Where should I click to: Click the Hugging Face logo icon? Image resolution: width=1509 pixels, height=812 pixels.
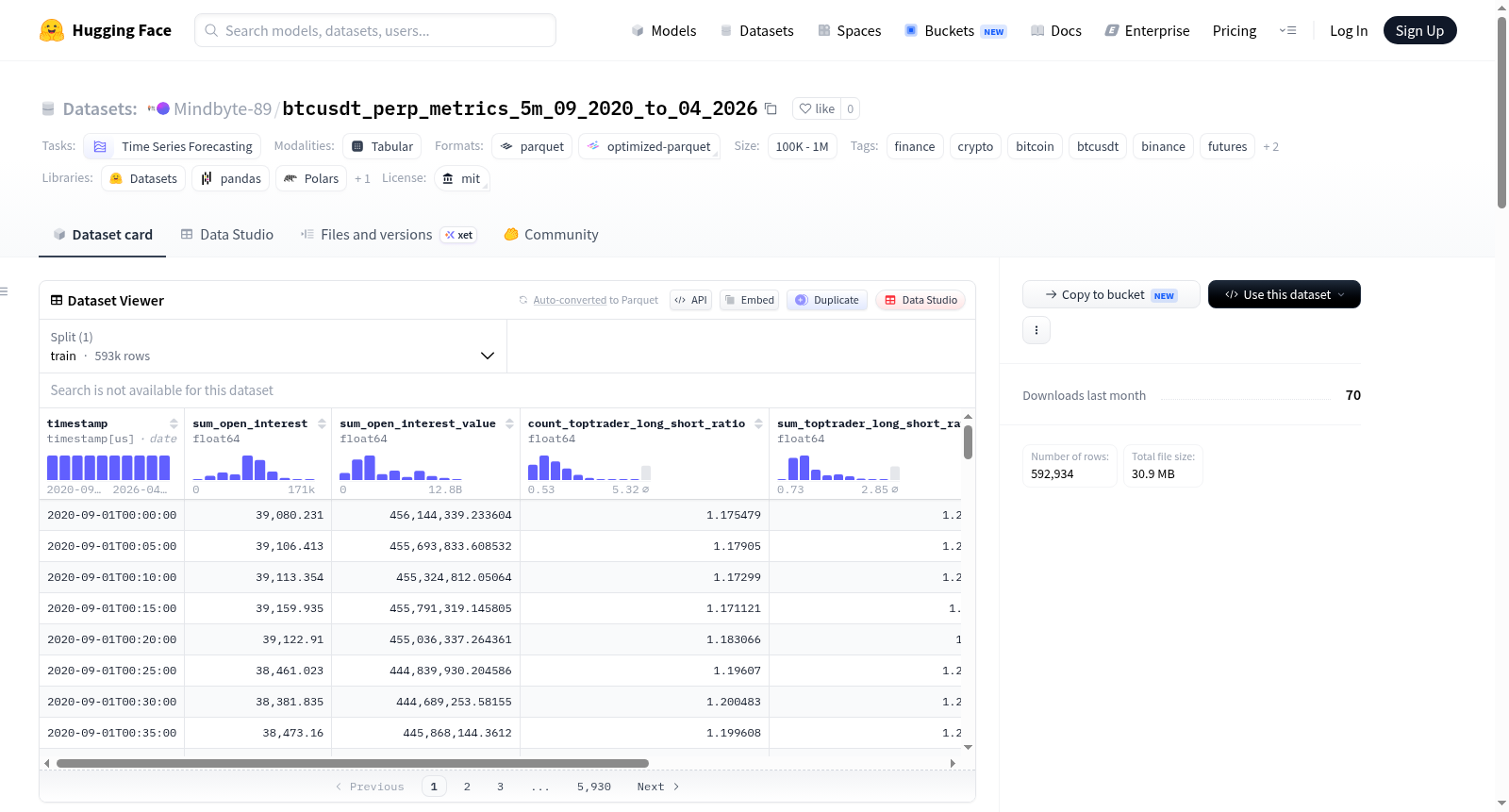click(52, 30)
